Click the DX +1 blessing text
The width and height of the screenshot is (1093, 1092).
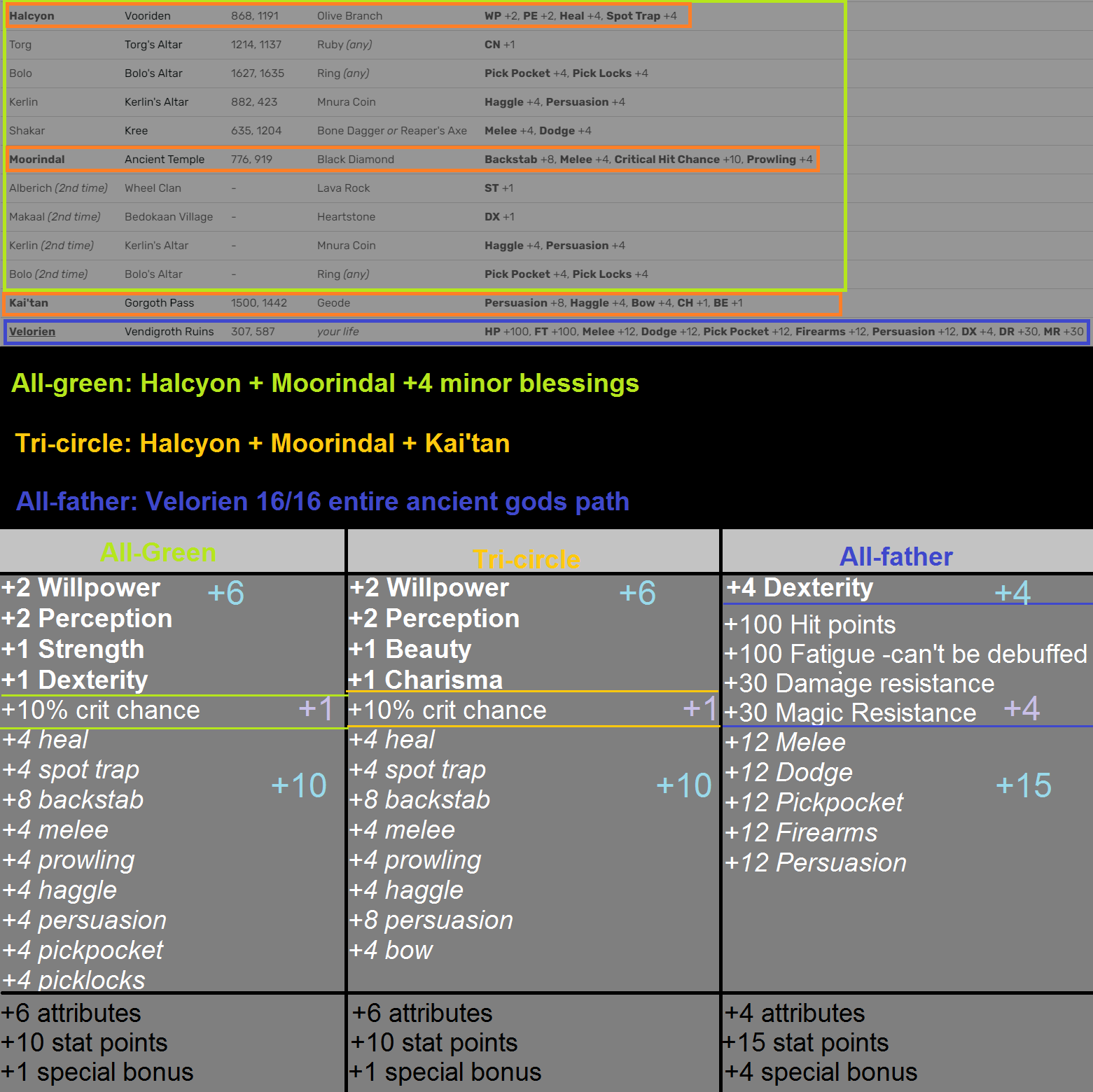(499, 217)
